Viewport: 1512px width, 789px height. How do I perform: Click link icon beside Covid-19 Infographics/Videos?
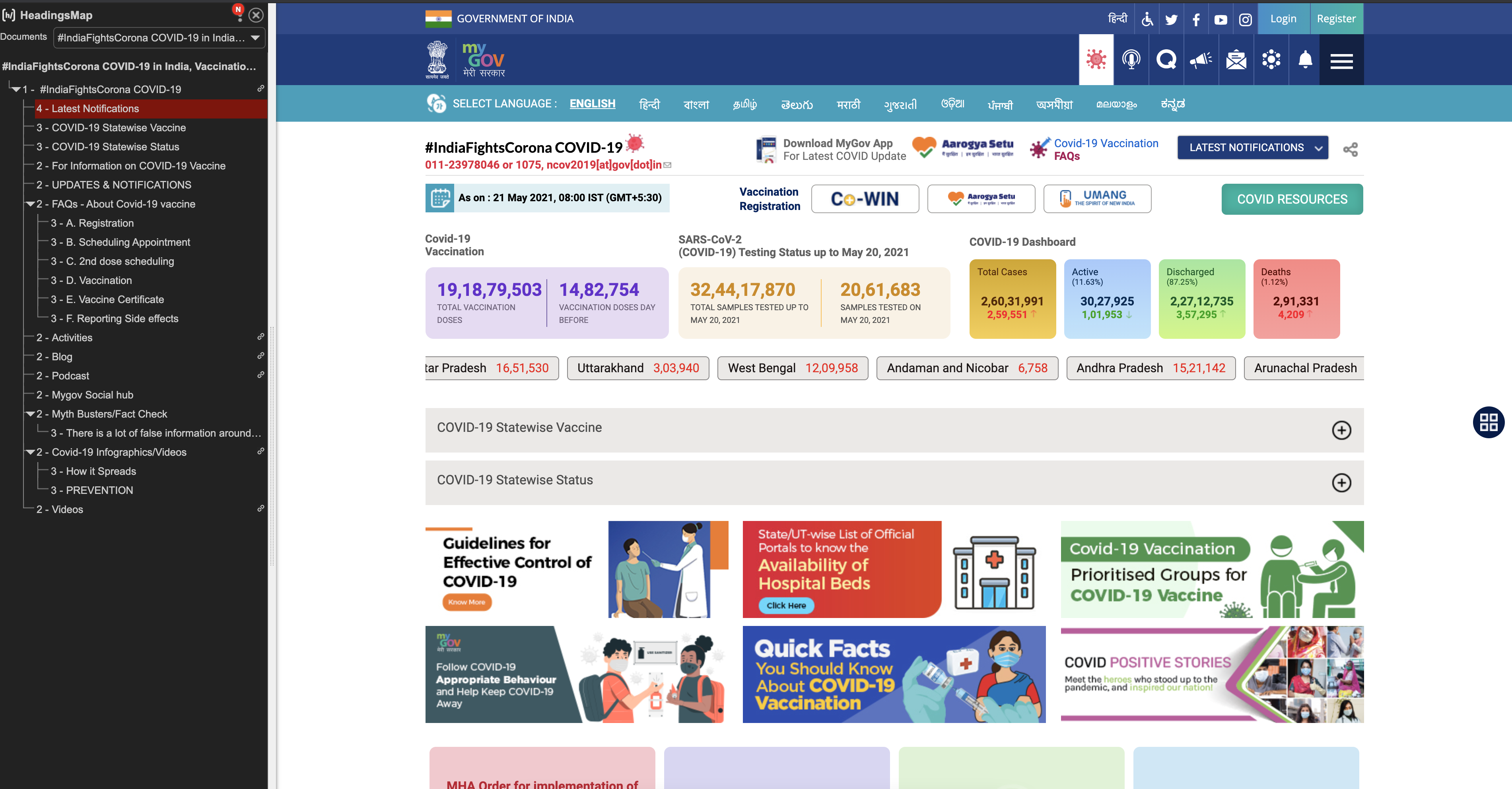[260, 451]
